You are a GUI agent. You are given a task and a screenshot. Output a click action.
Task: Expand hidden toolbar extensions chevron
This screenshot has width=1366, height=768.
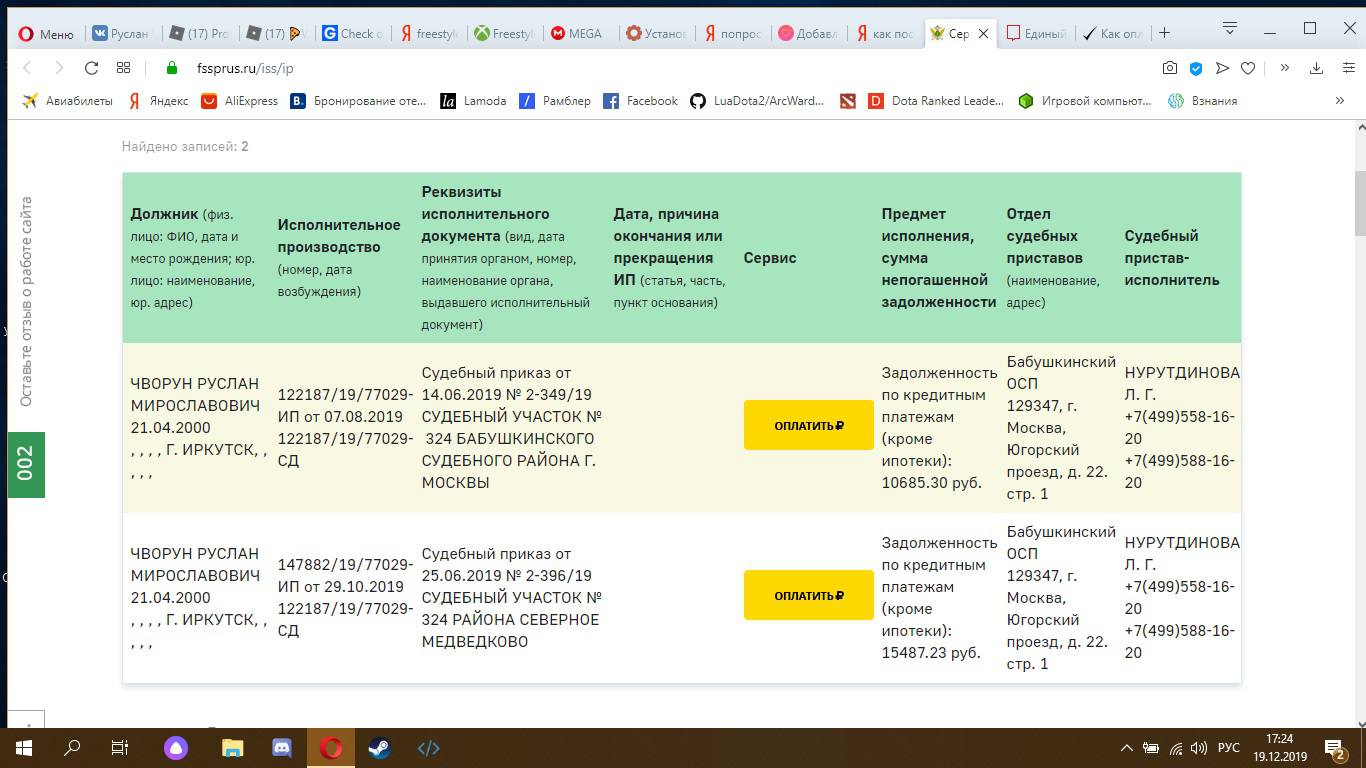(x=1285, y=68)
